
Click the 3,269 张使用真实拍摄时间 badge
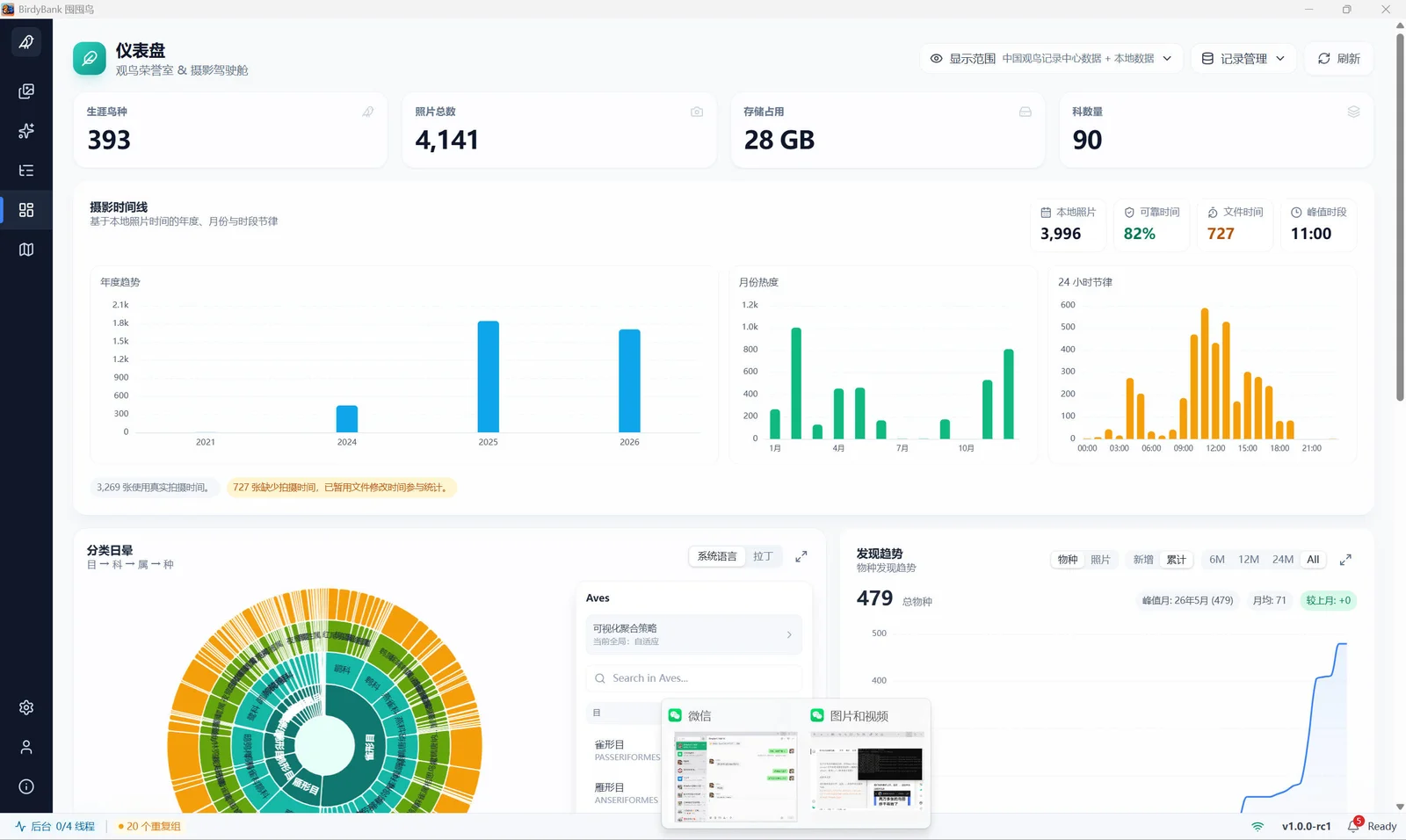click(x=154, y=487)
